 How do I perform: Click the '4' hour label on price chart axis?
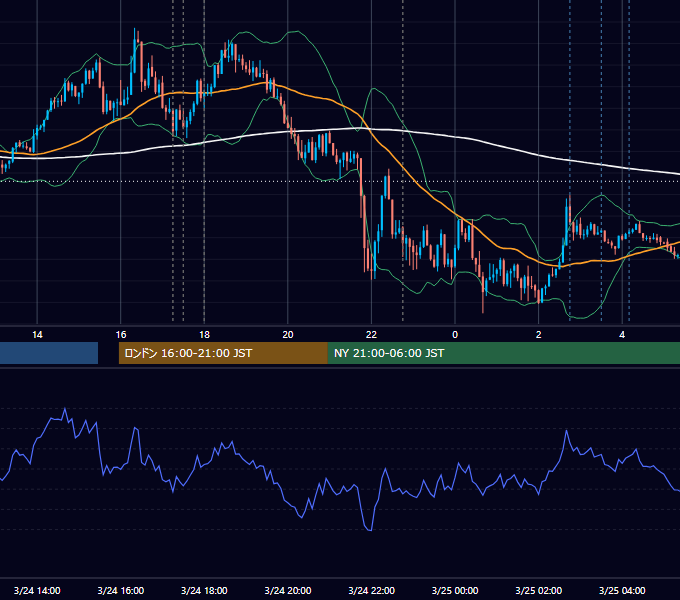(622, 335)
